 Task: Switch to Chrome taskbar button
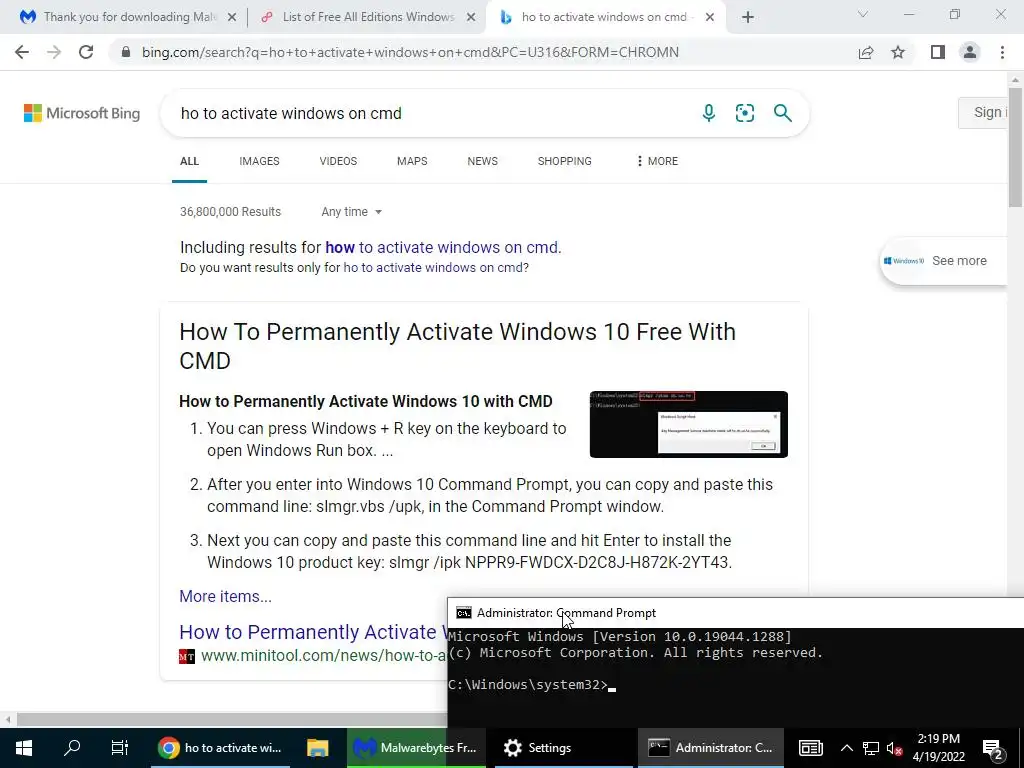[x=221, y=748]
